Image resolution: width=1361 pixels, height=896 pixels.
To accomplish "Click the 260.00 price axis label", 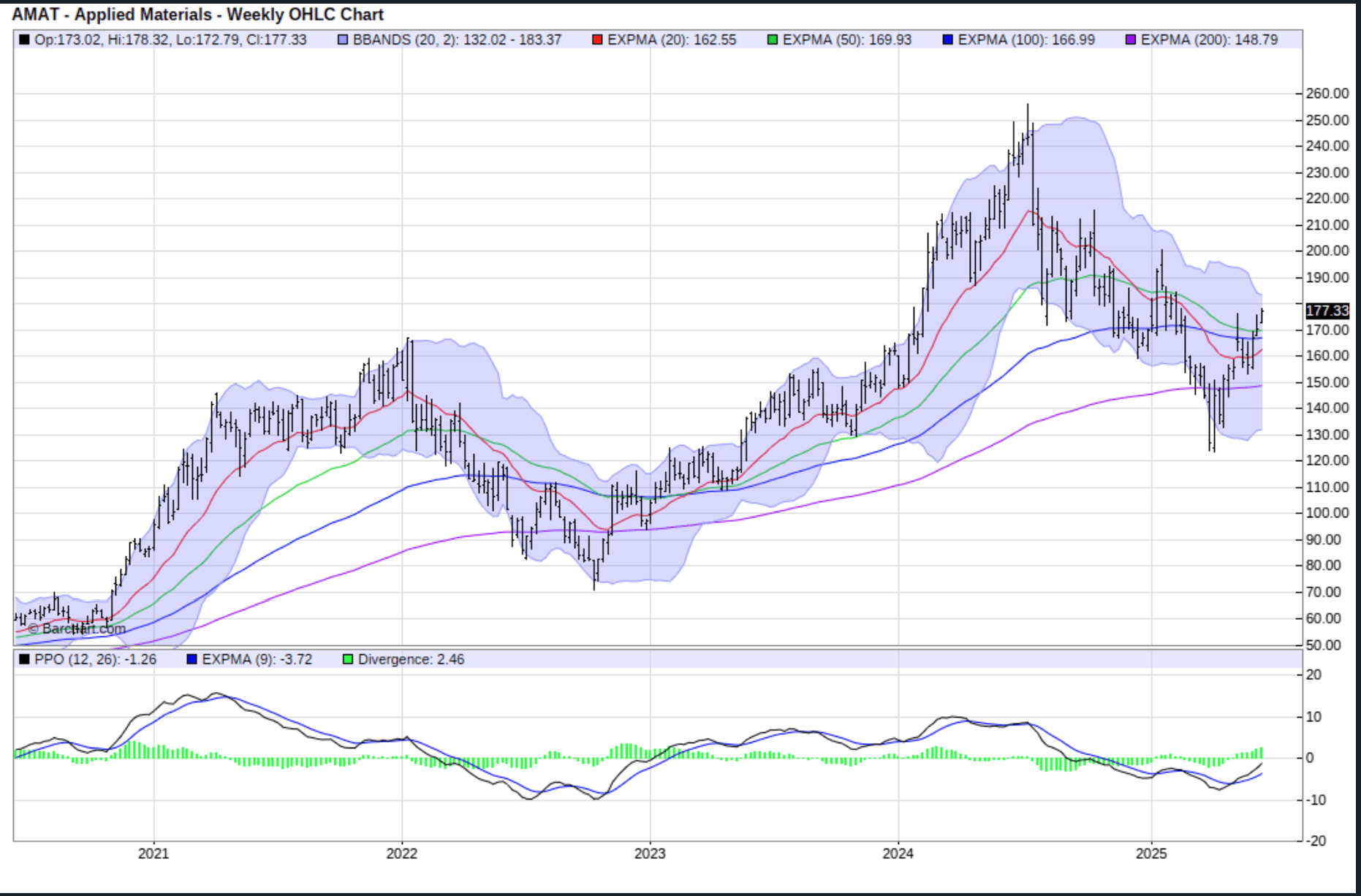I will pos(1327,94).
